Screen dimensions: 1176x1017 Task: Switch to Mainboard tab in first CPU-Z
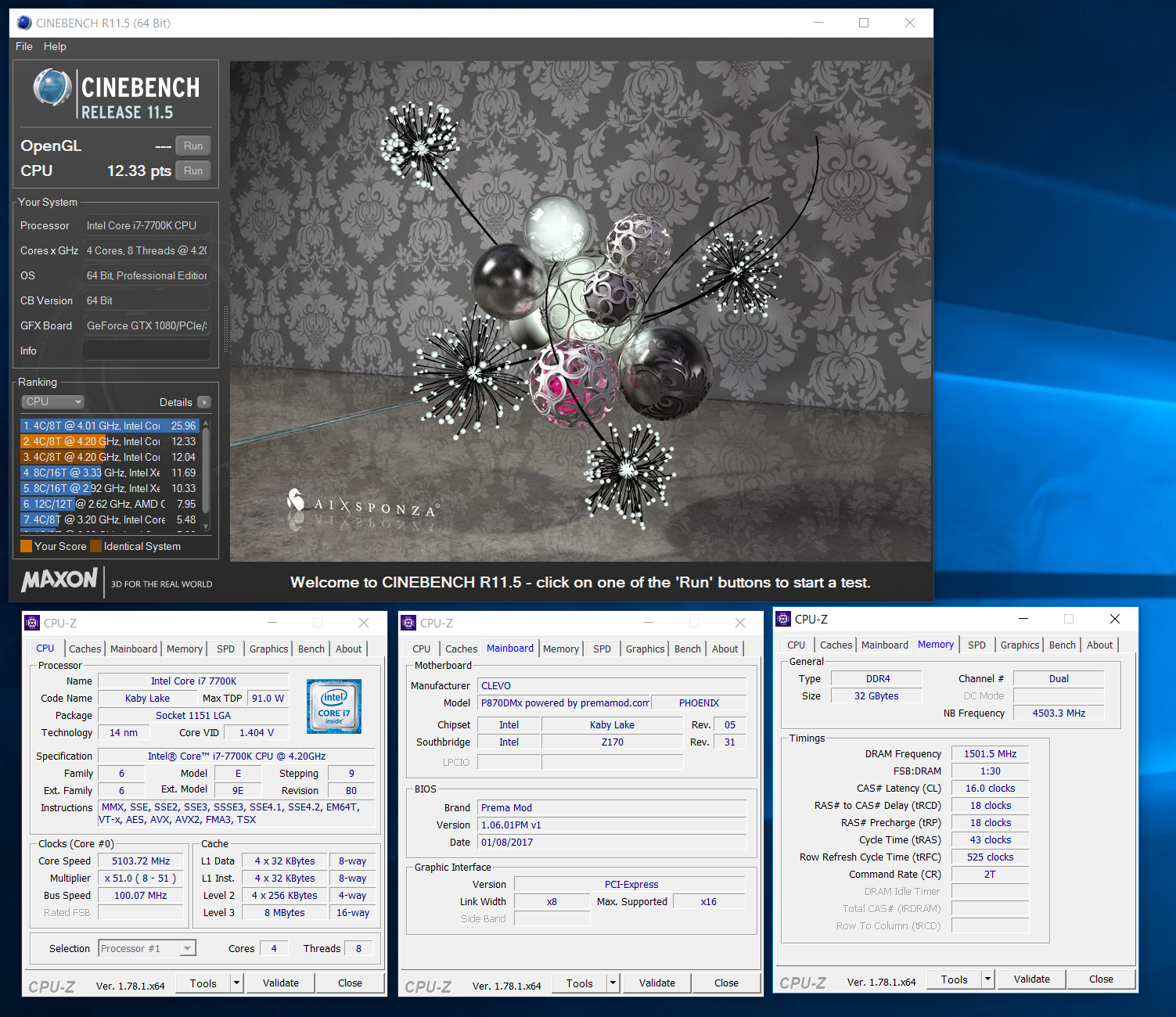(x=133, y=649)
